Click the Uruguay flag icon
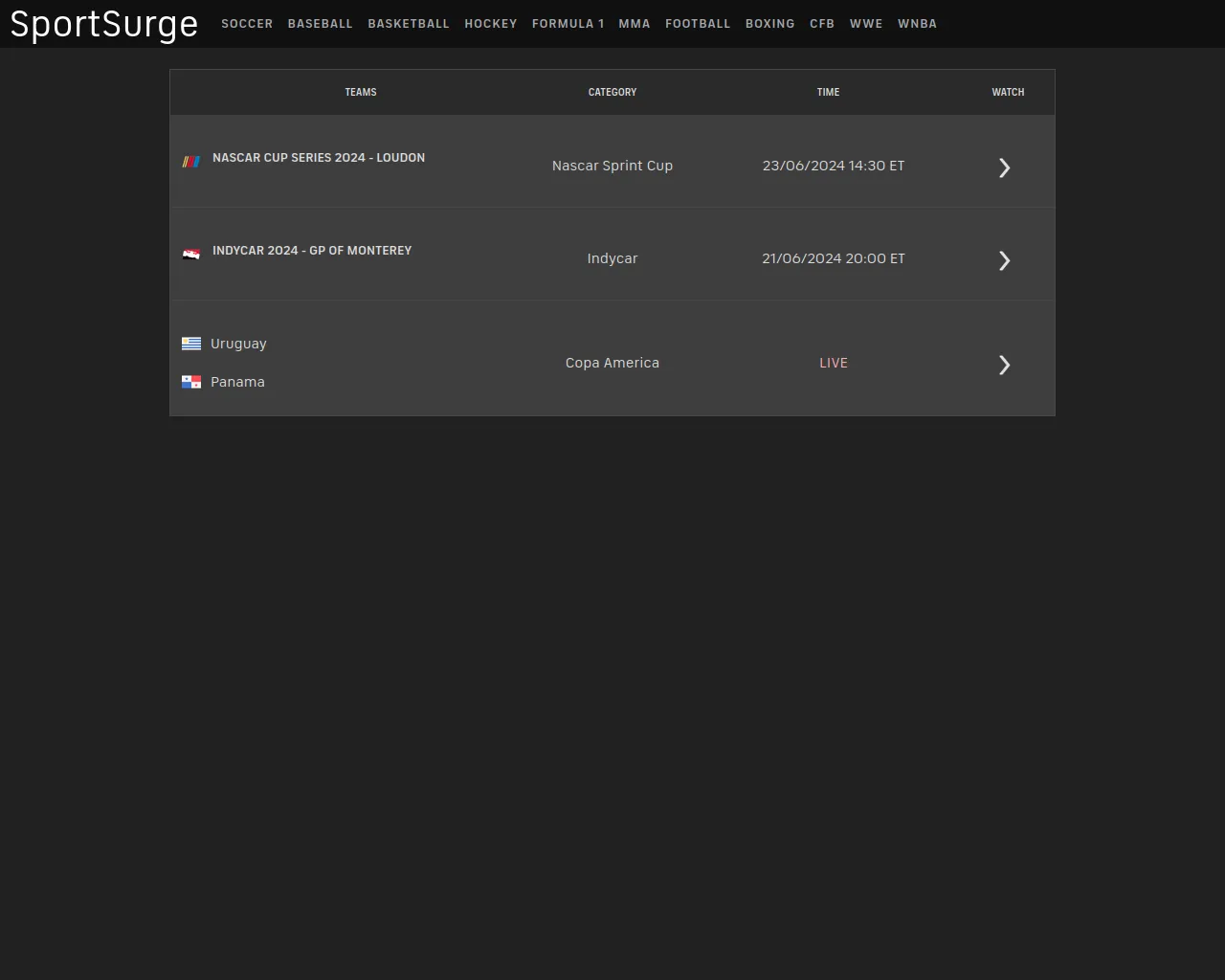 (x=191, y=344)
